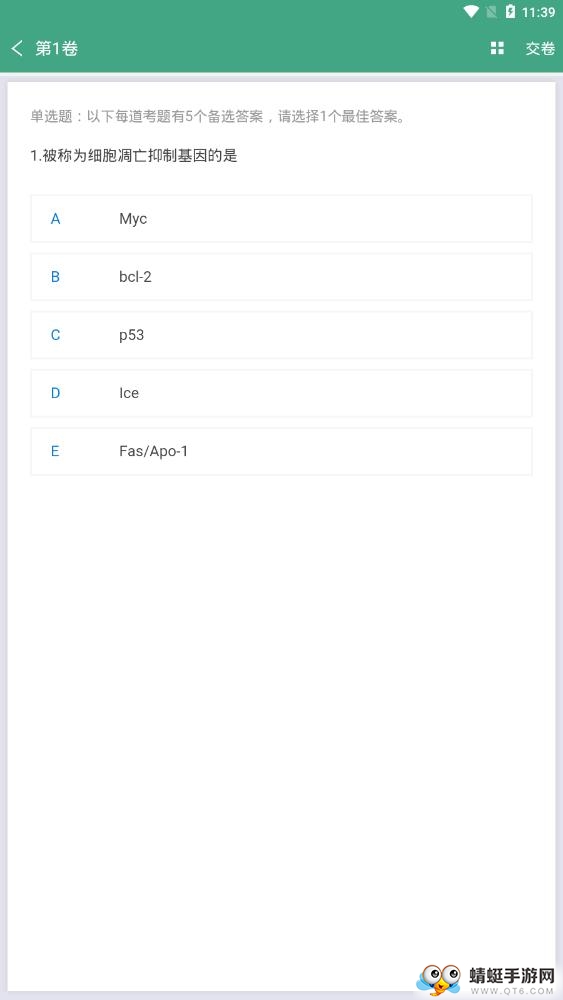
Task: Pick p53 as the answer
Action: pos(281,335)
